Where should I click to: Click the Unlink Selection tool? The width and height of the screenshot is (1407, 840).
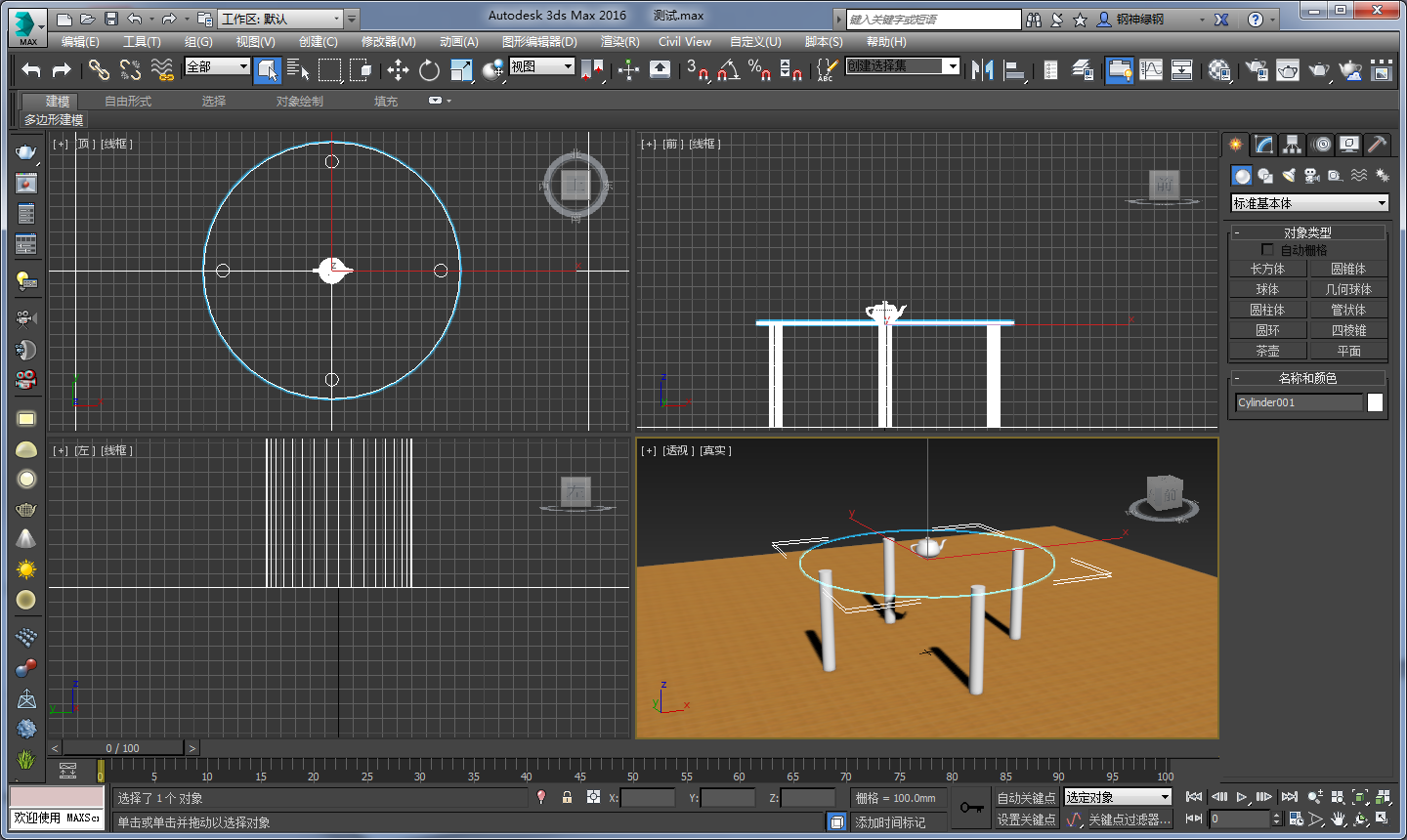pos(130,69)
